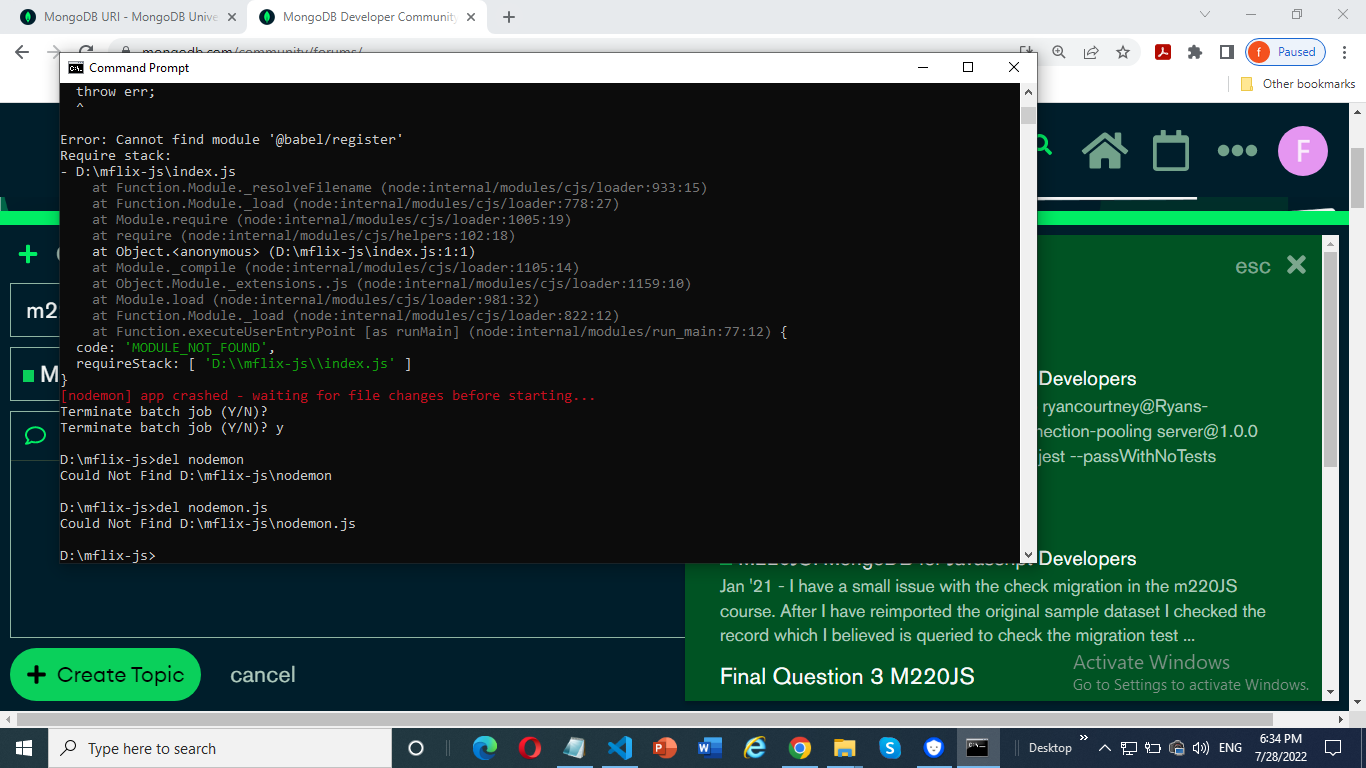Open the ellipsis more menu in forum header
This screenshot has width=1366, height=768.
point(1237,150)
